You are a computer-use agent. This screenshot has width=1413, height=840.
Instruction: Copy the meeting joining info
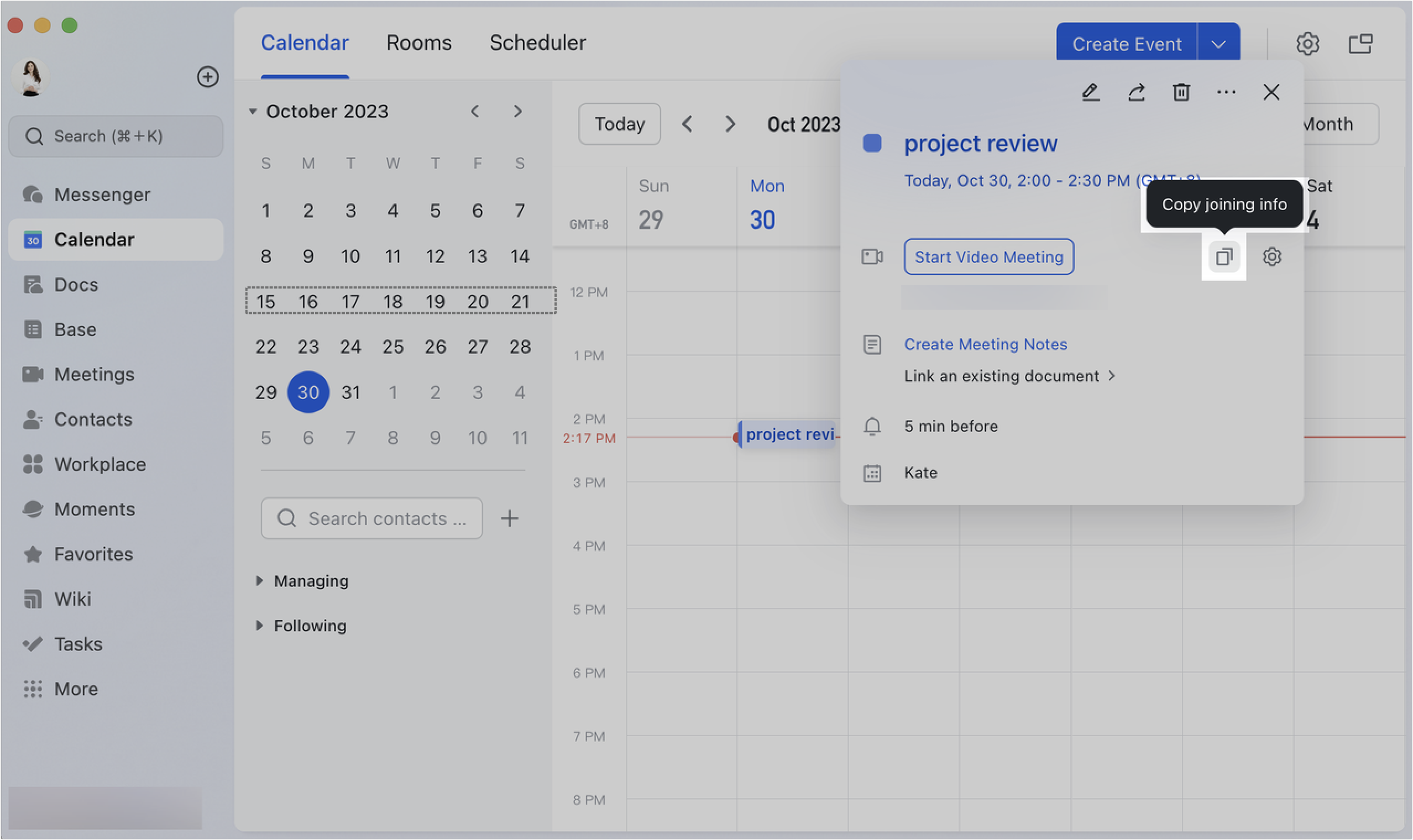click(1224, 256)
